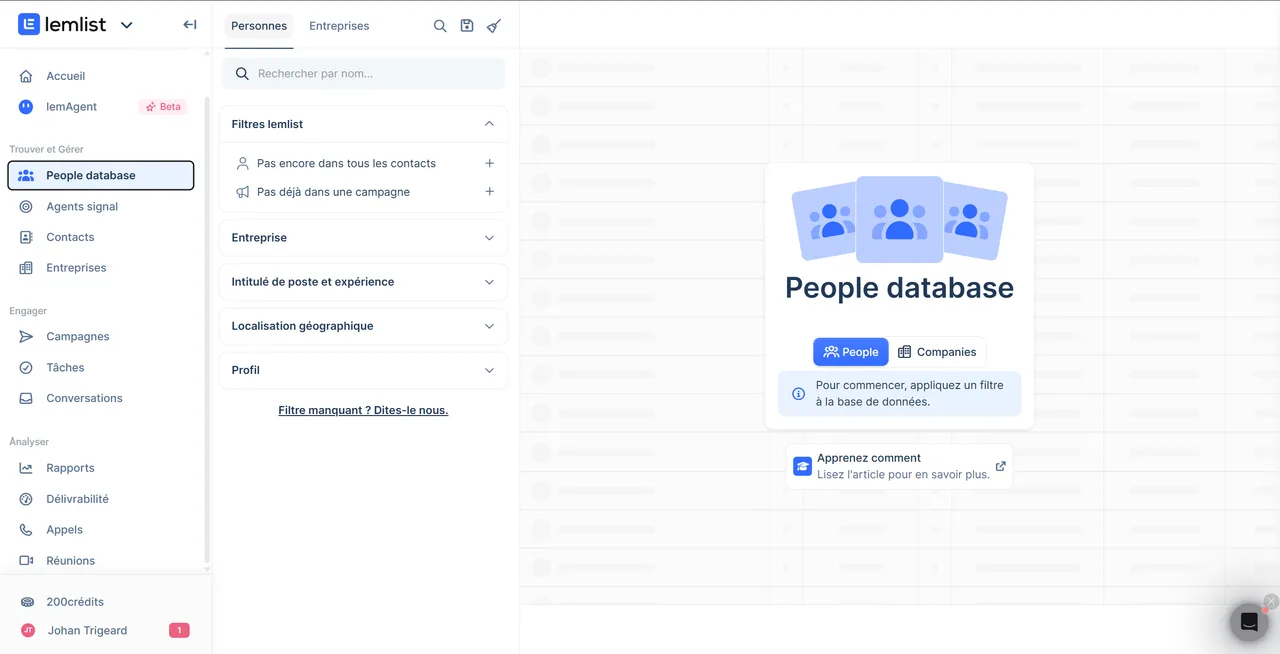This screenshot has width=1280, height=654.
Task: Click the red notification badge showing 1
Action: click(x=179, y=631)
